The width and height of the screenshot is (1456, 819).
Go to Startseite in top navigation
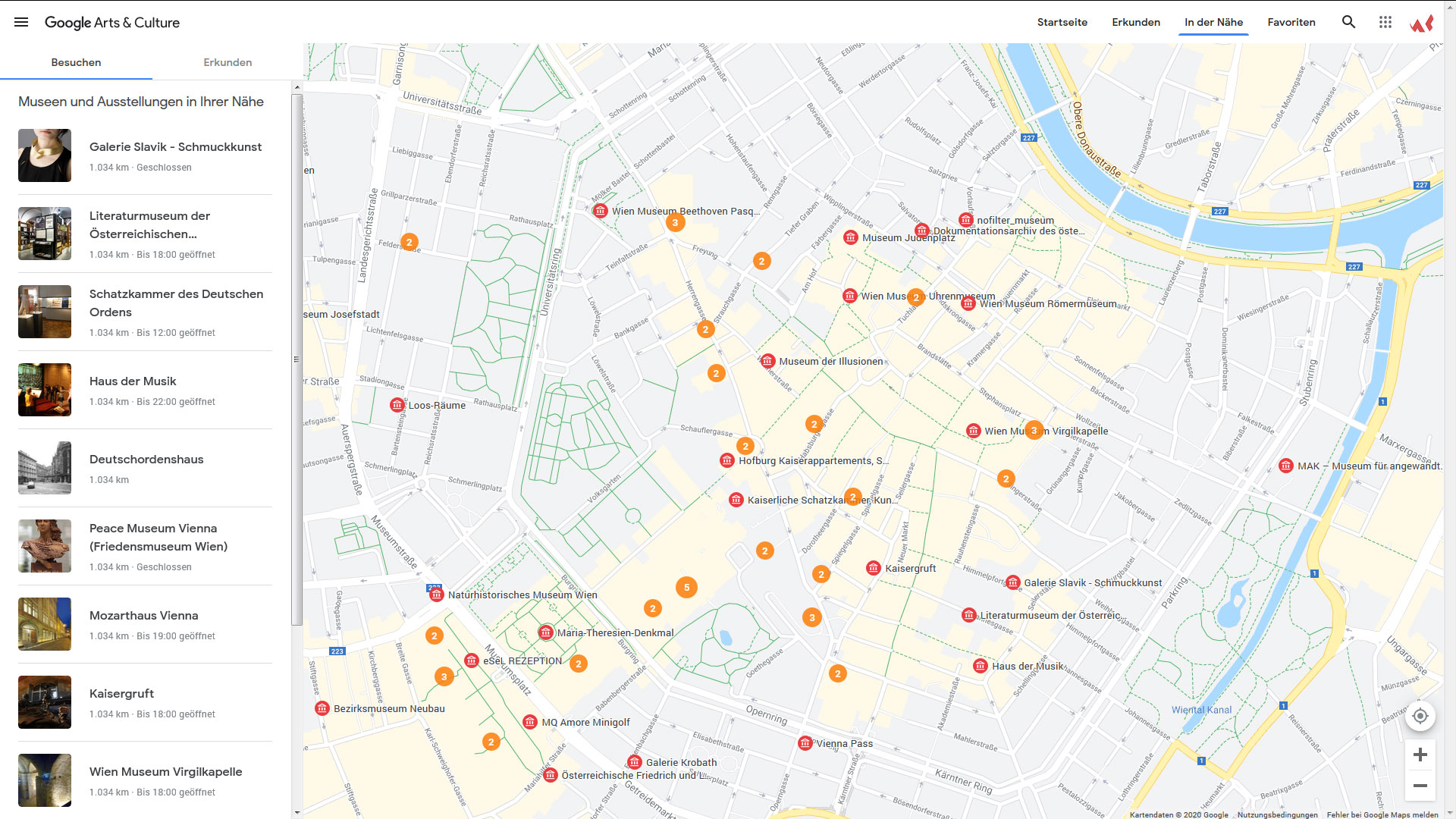(1062, 22)
